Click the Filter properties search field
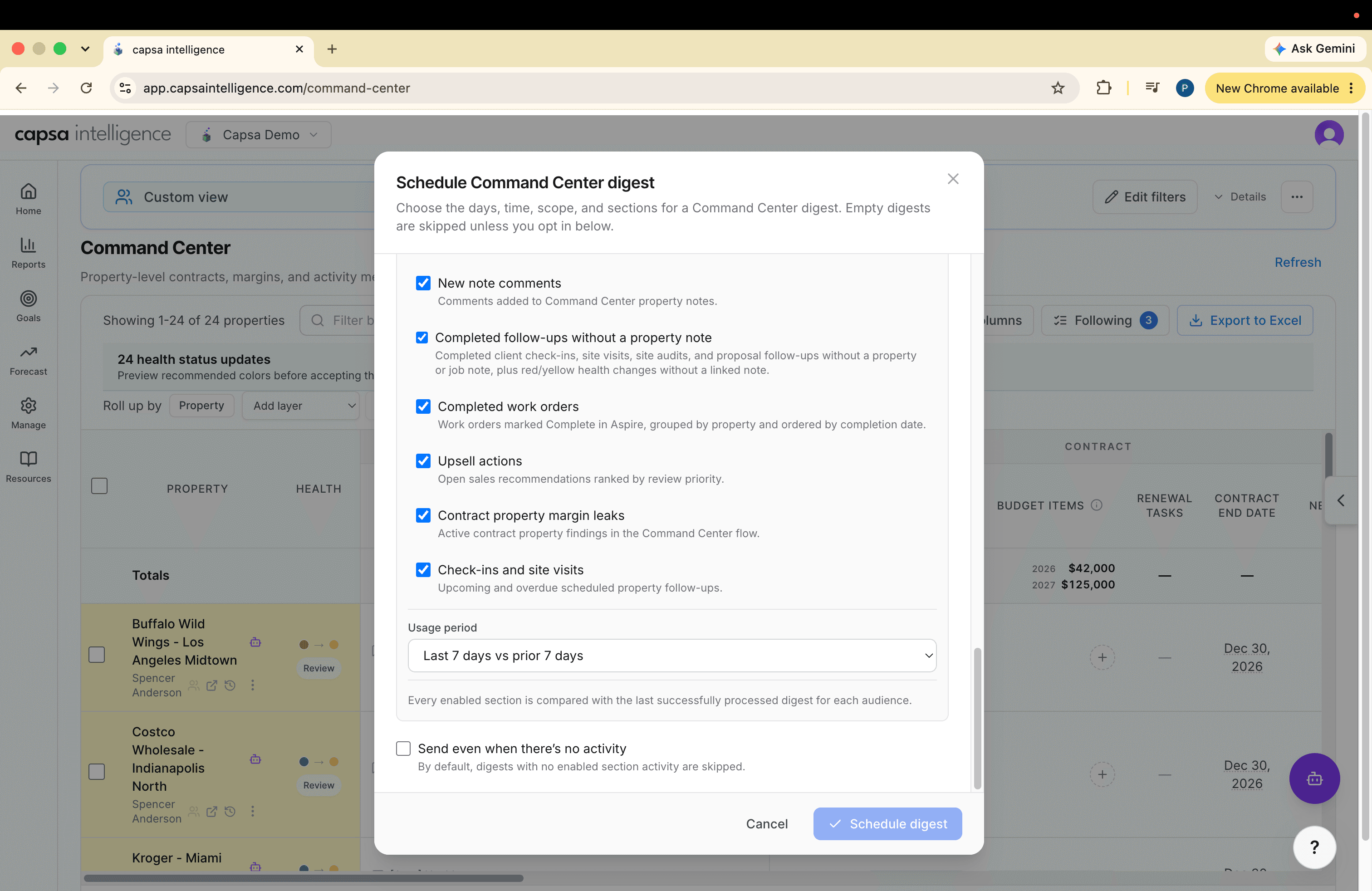The height and width of the screenshot is (891, 1372). [338, 320]
